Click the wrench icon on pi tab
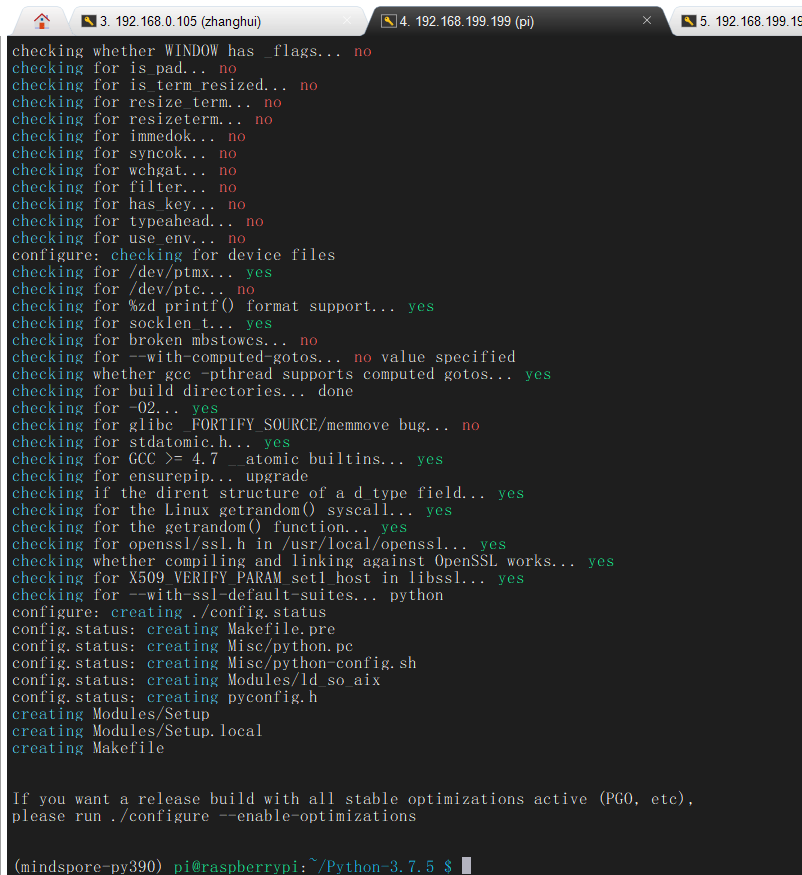This screenshot has height=875, width=802. tap(388, 21)
